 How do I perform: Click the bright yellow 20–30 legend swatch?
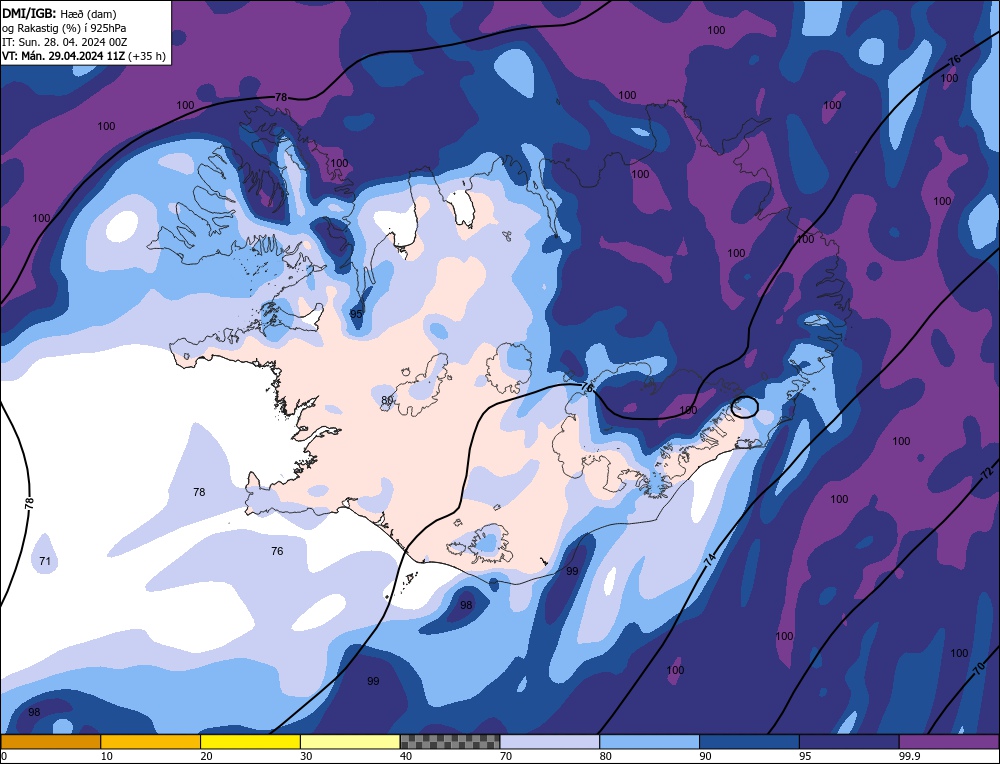[x=250, y=742]
